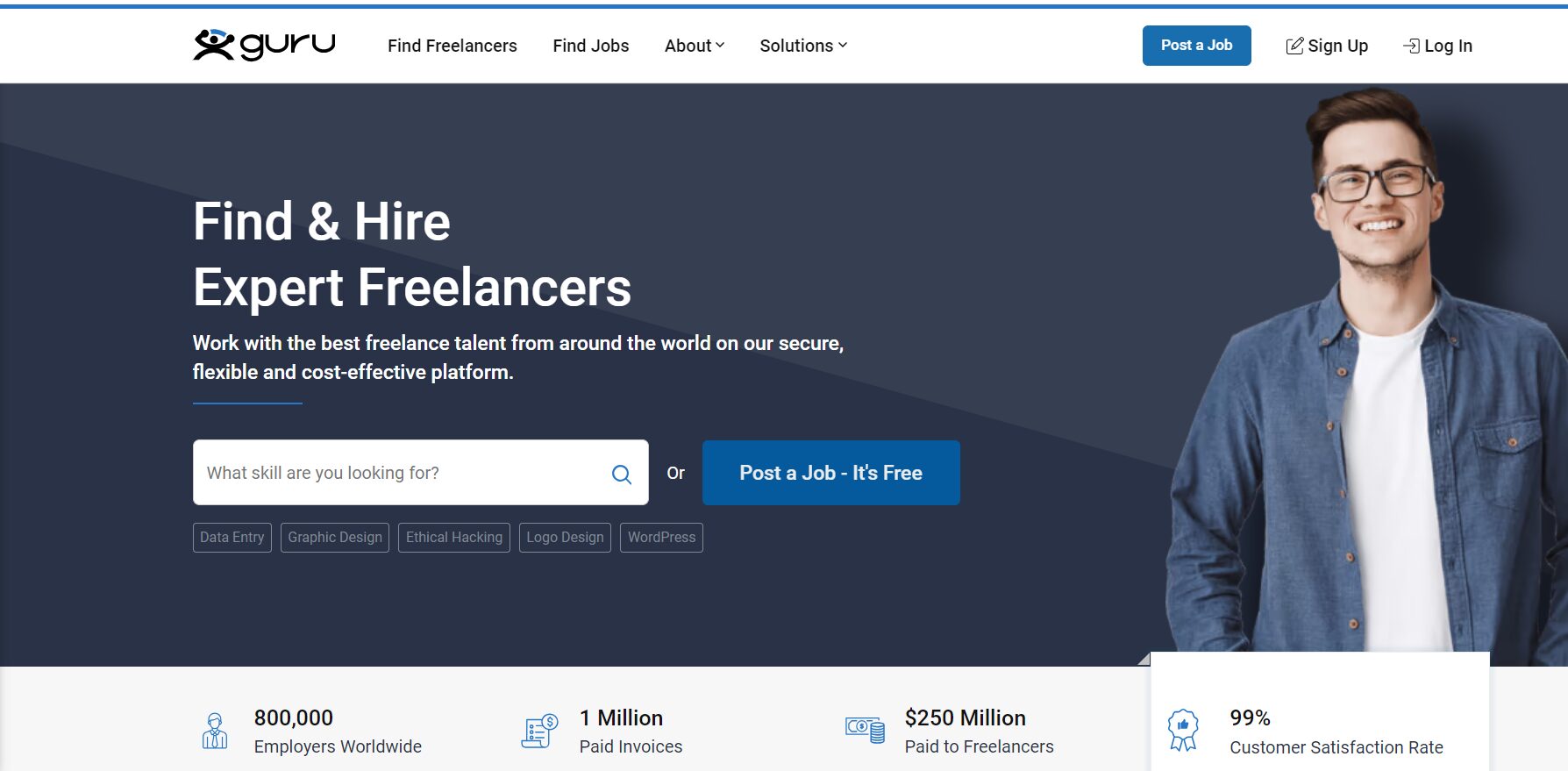Click the Employers Worldwide person icon
This screenshot has height=771, width=1568.
point(215,731)
